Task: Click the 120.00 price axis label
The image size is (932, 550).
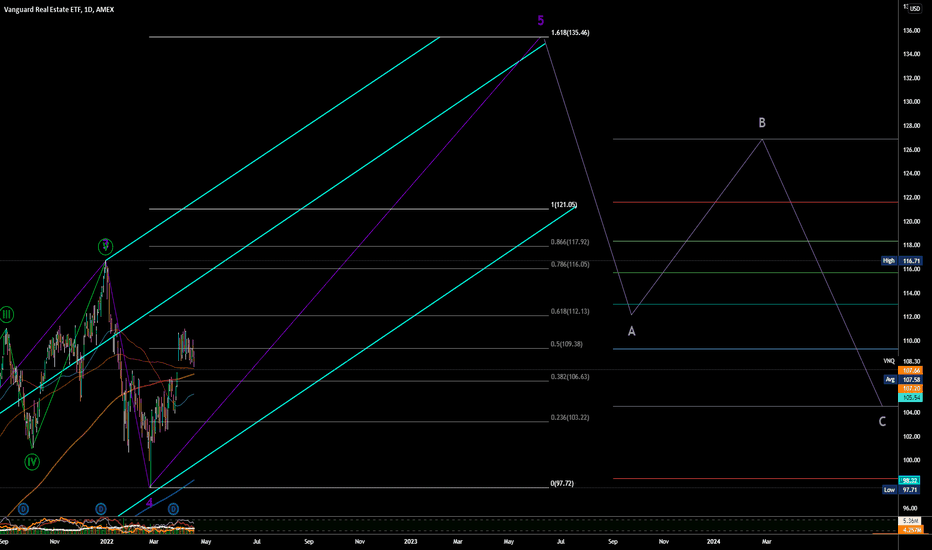Action: click(911, 221)
